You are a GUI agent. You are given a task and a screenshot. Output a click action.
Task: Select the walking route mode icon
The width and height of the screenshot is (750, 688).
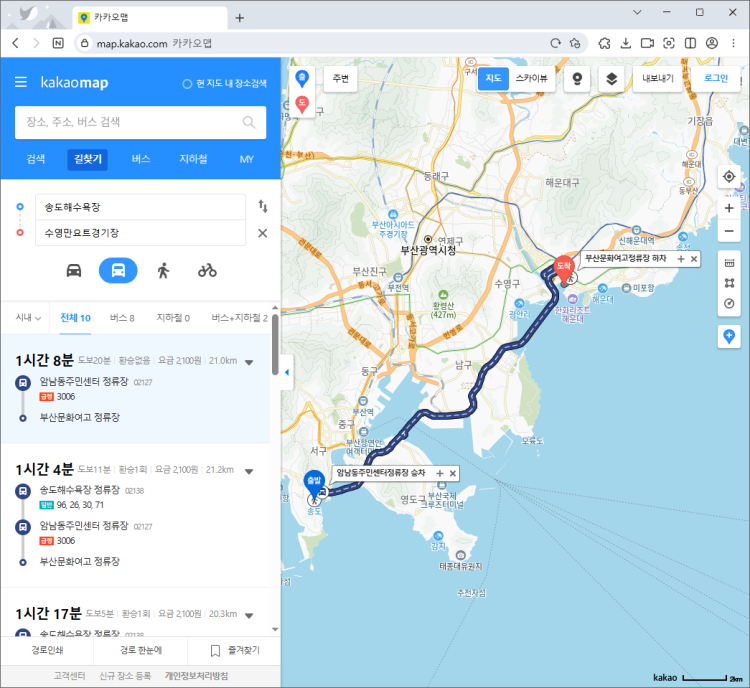(163, 270)
